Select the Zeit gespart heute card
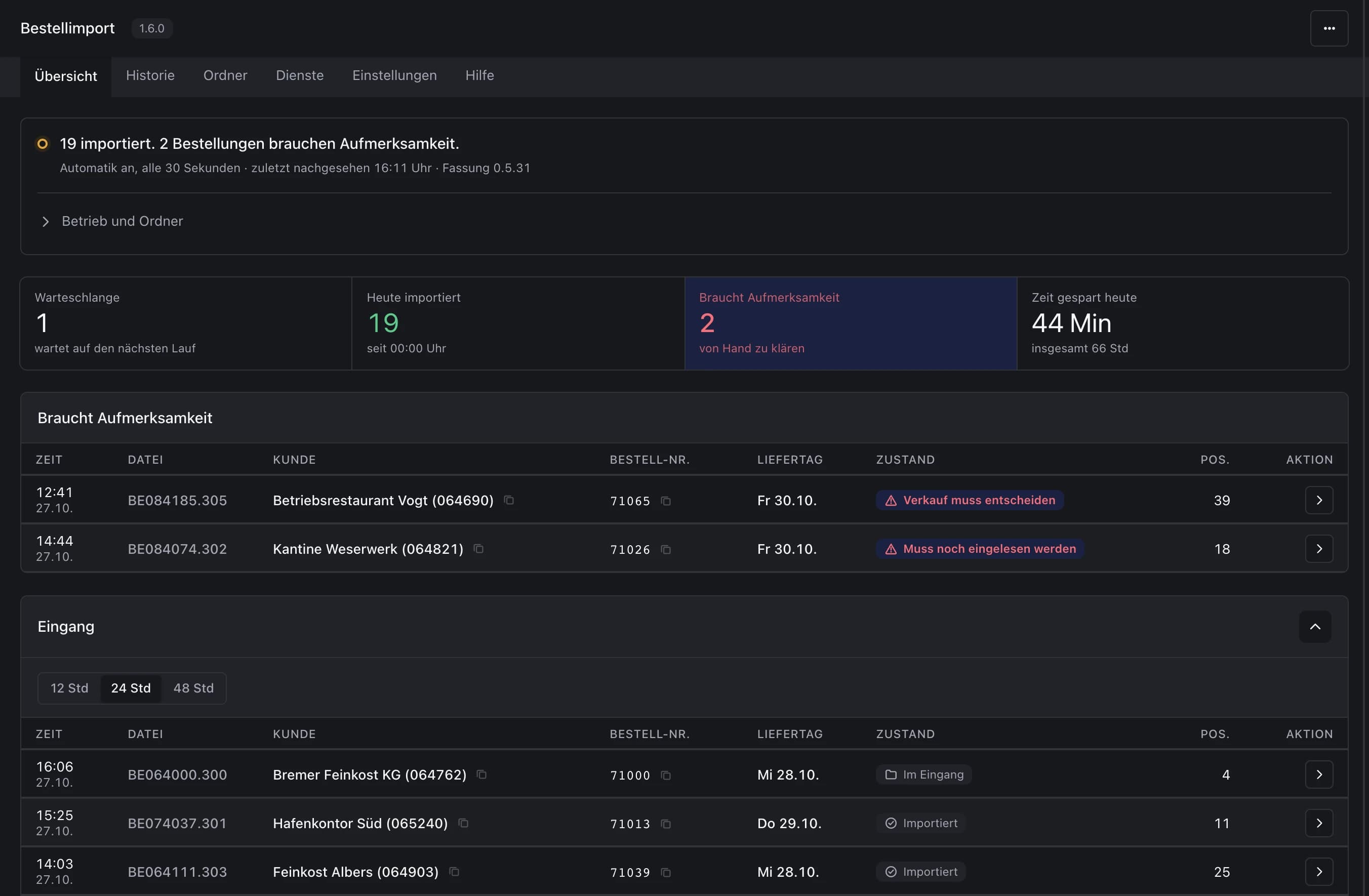Viewport: 1369px width, 896px height. (x=1182, y=323)
